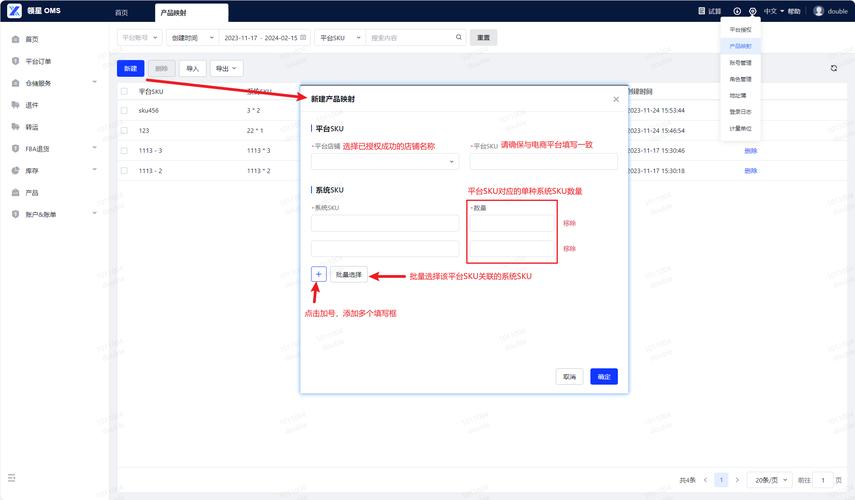Click the refresh icon above the table
The image size is (855, 500).
point(833,68)
